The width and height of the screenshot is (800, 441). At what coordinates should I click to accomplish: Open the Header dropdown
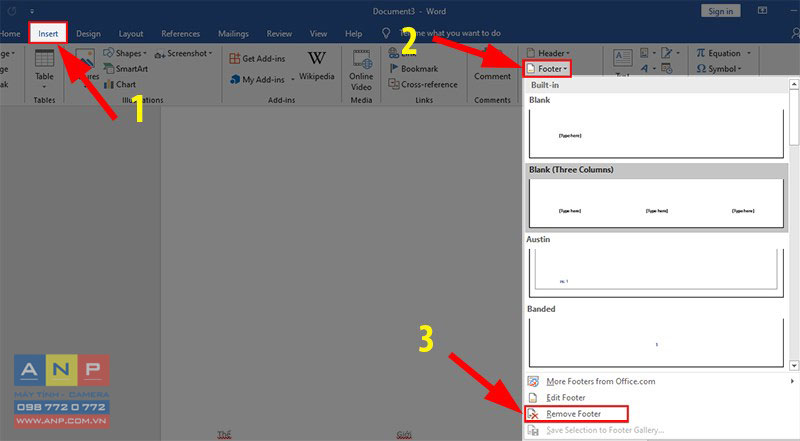click(548, 53)
